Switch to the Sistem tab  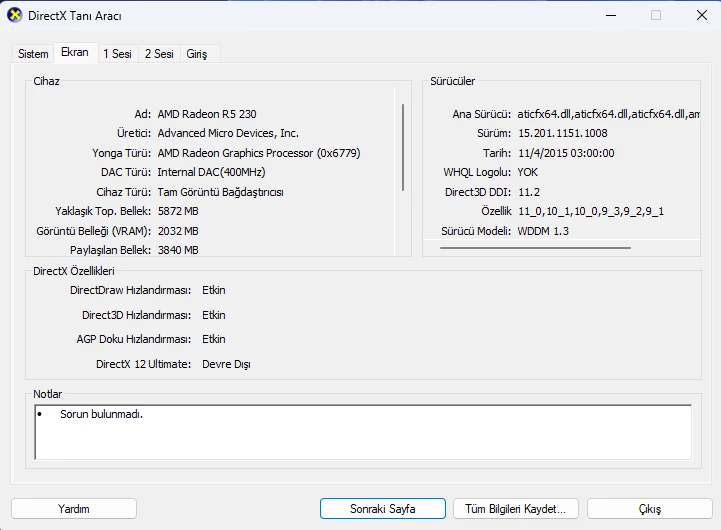(x=33, y=54)
